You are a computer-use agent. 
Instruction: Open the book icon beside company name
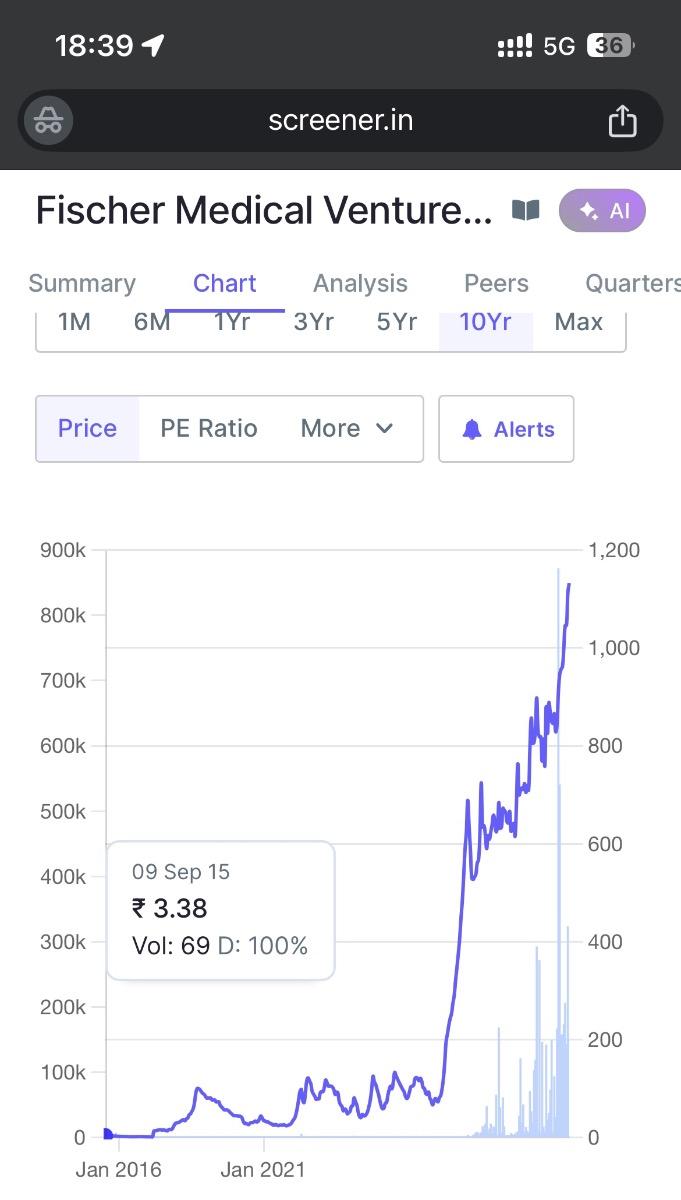pos(526,210)
